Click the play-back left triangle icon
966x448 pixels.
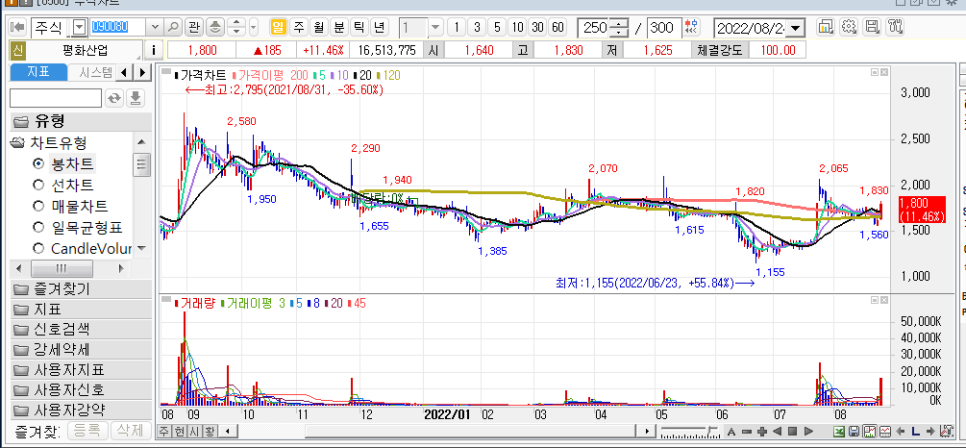777,431
